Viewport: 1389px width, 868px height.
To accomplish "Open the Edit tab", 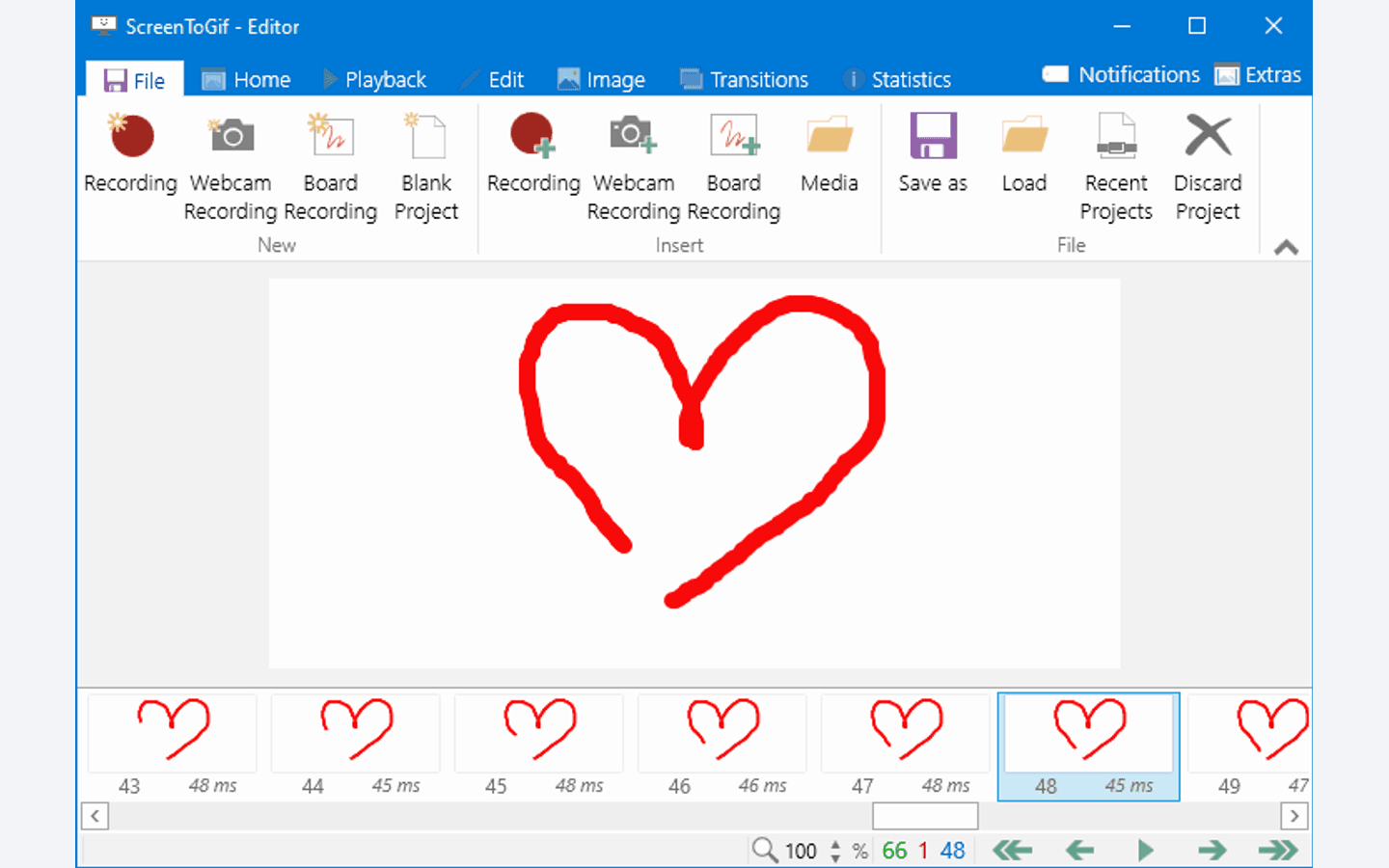I will click(x=494, y=80).
